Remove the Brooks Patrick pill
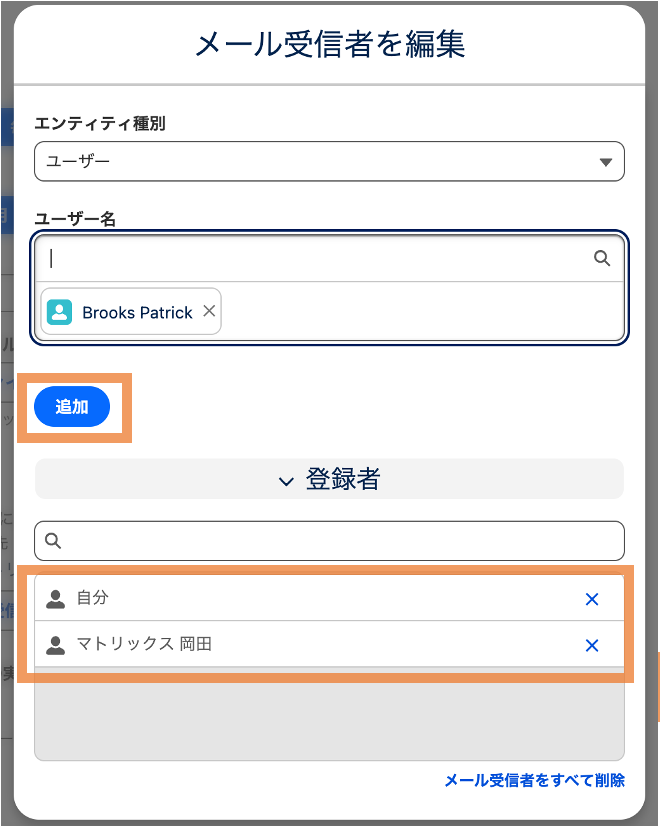Screen dimensions: 660x830 click(210, 311)
